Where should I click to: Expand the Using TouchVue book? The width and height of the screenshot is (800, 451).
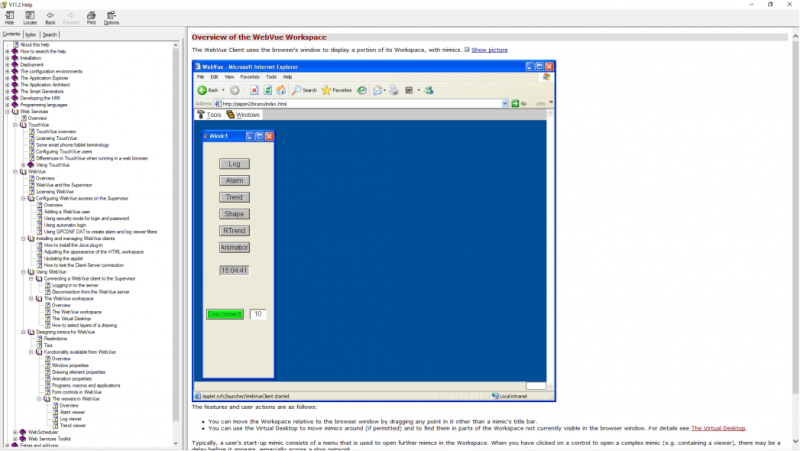(x=23, y=165)
